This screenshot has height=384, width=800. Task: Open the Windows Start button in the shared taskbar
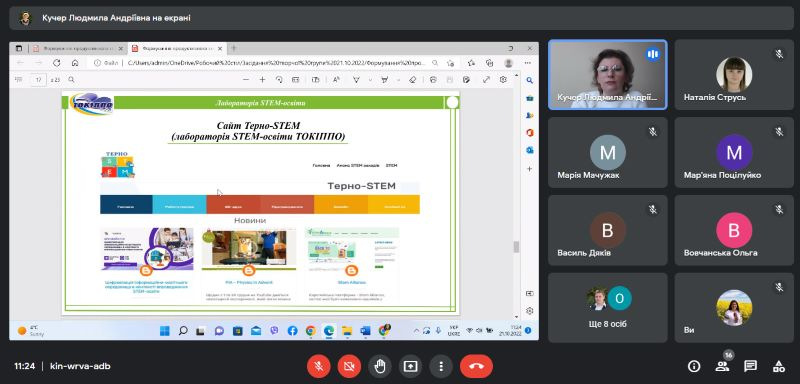(x=164, y=330)
